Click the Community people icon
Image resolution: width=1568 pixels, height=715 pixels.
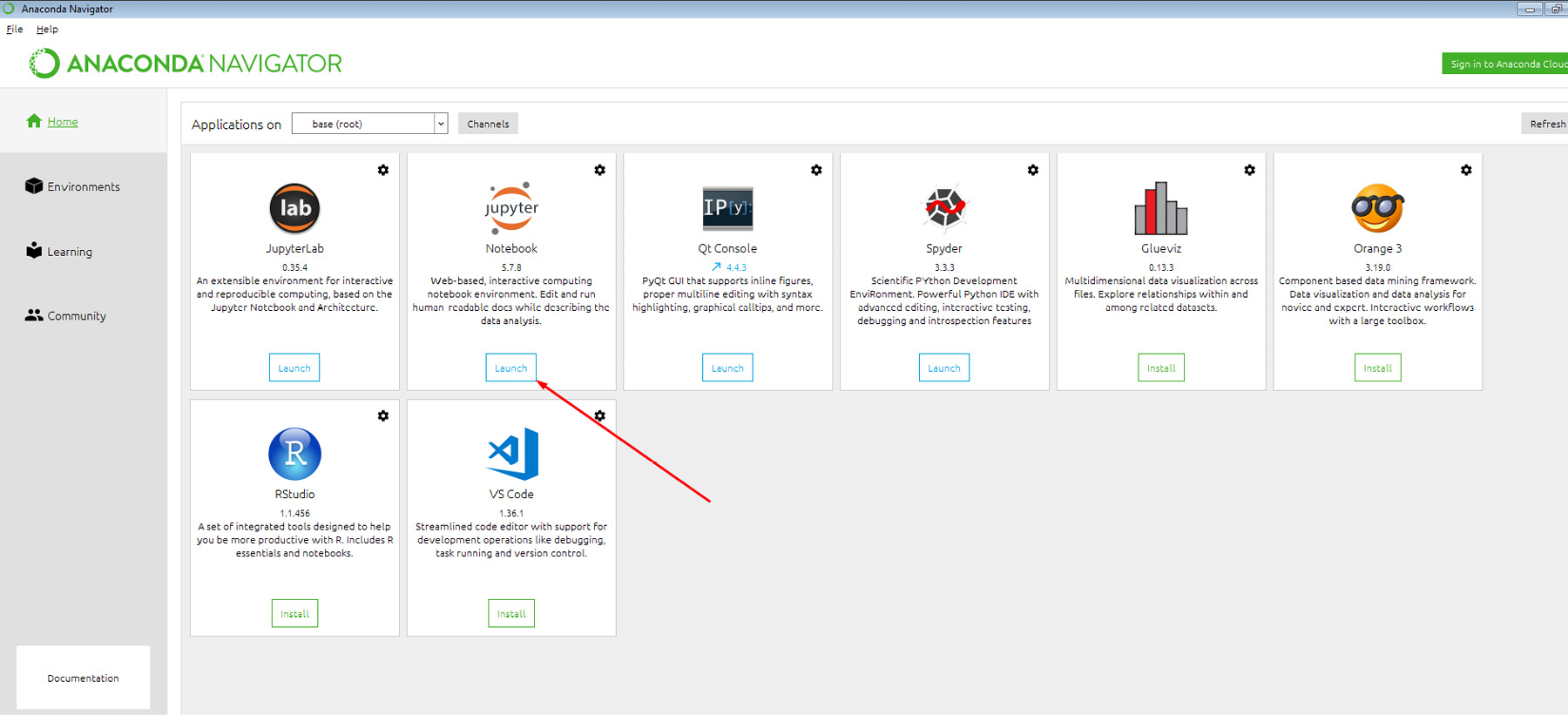point(34,315)
